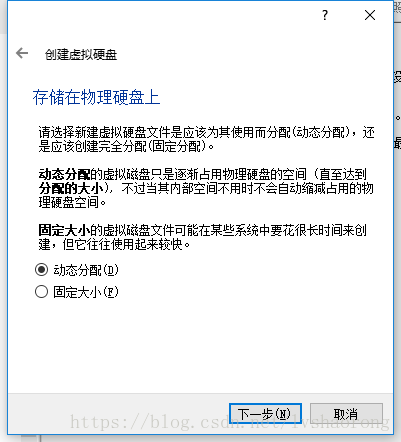Click the line 建，但它往往使用起来较快。
The height and width of the screenshot is (442, 401).
coord(114,244)
